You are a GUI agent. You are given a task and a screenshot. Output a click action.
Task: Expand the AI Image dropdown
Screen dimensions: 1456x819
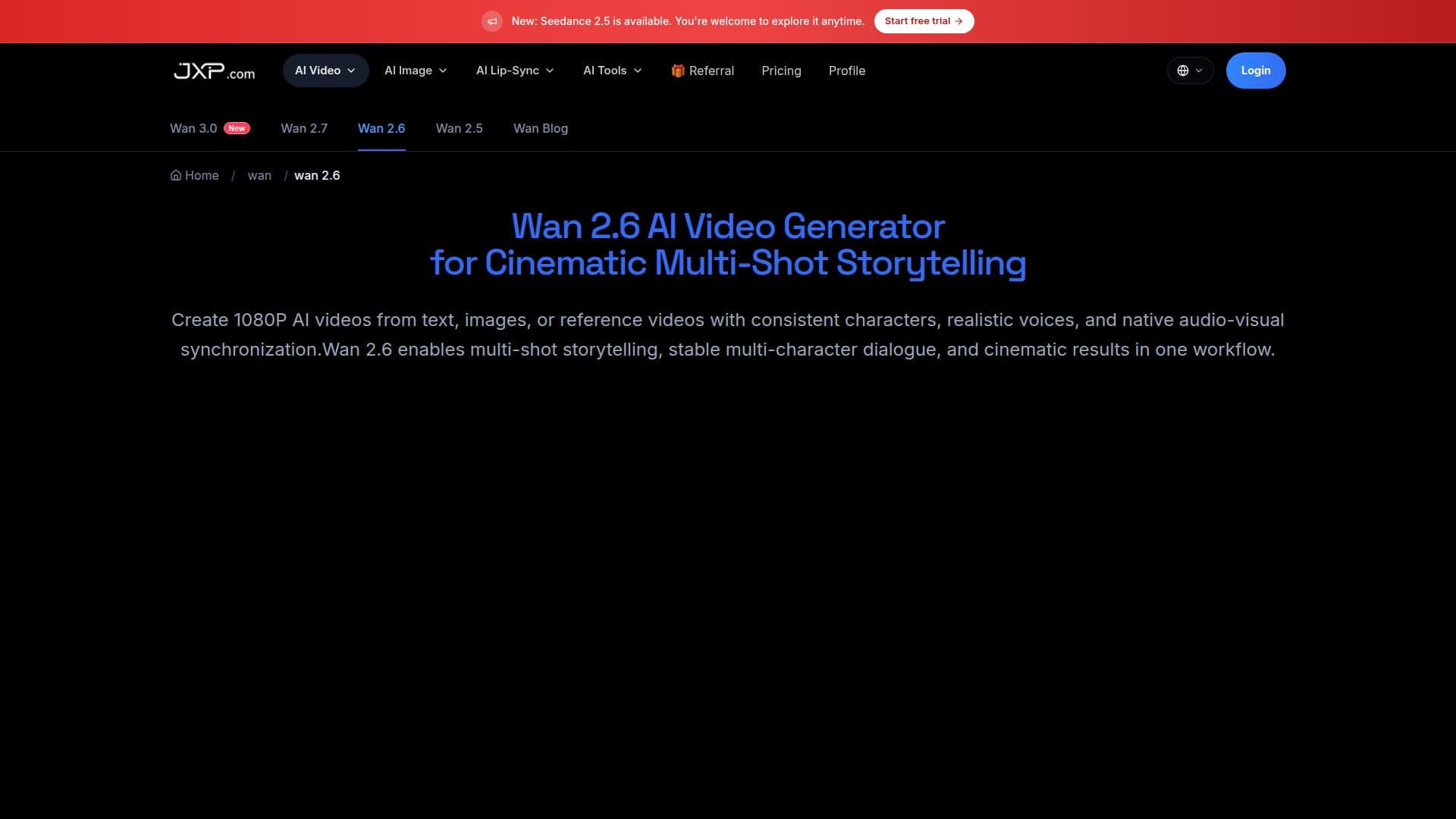click(416, 71)
